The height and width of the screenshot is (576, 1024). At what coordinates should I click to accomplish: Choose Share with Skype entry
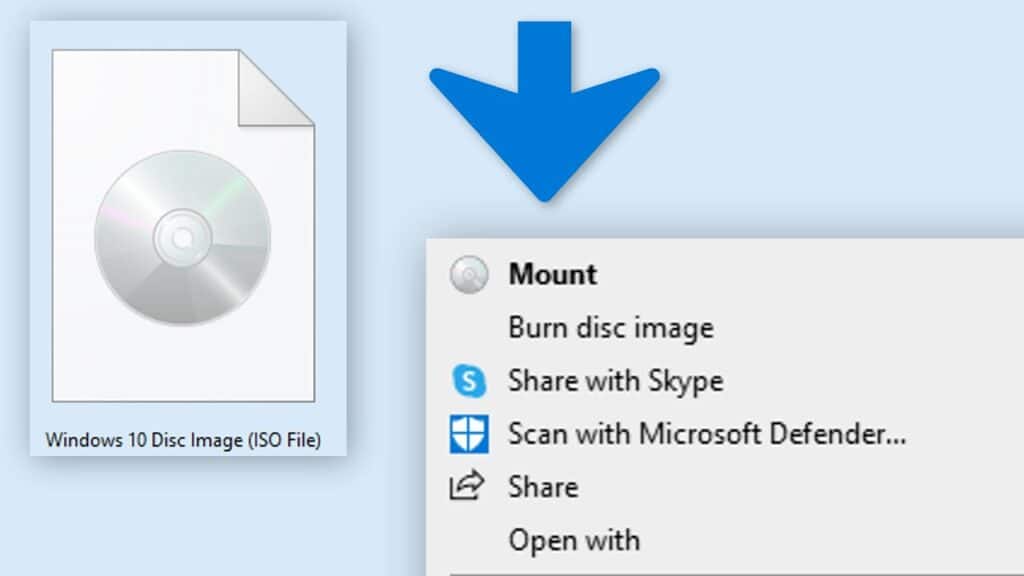[x=615, y=381]
